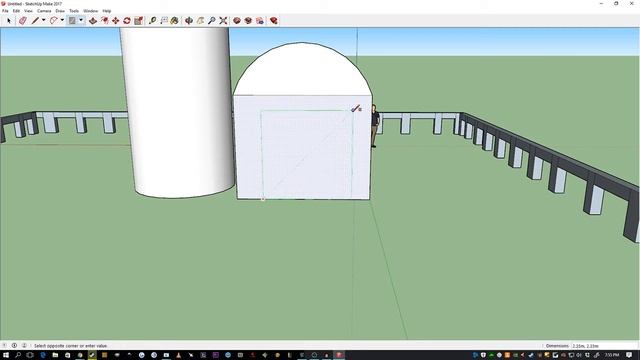The height and width of the screenshot is (360, 640).
Task: Open the Edit menu
Action: [x=16, y=11]
